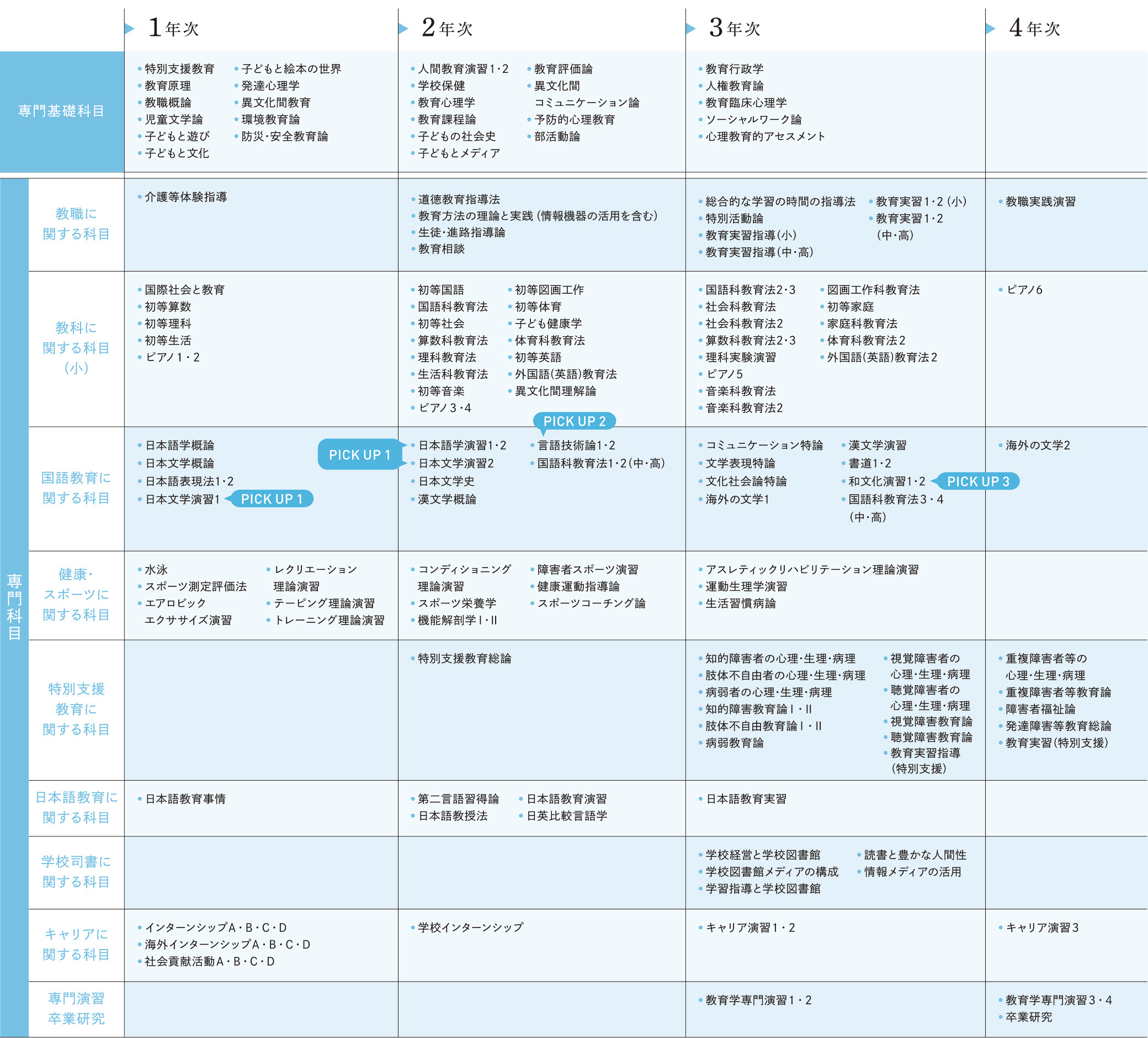Viewport: 1148px width, 1038px height.
Task: Click the course 水泳
Action: [x=156, y=570]
